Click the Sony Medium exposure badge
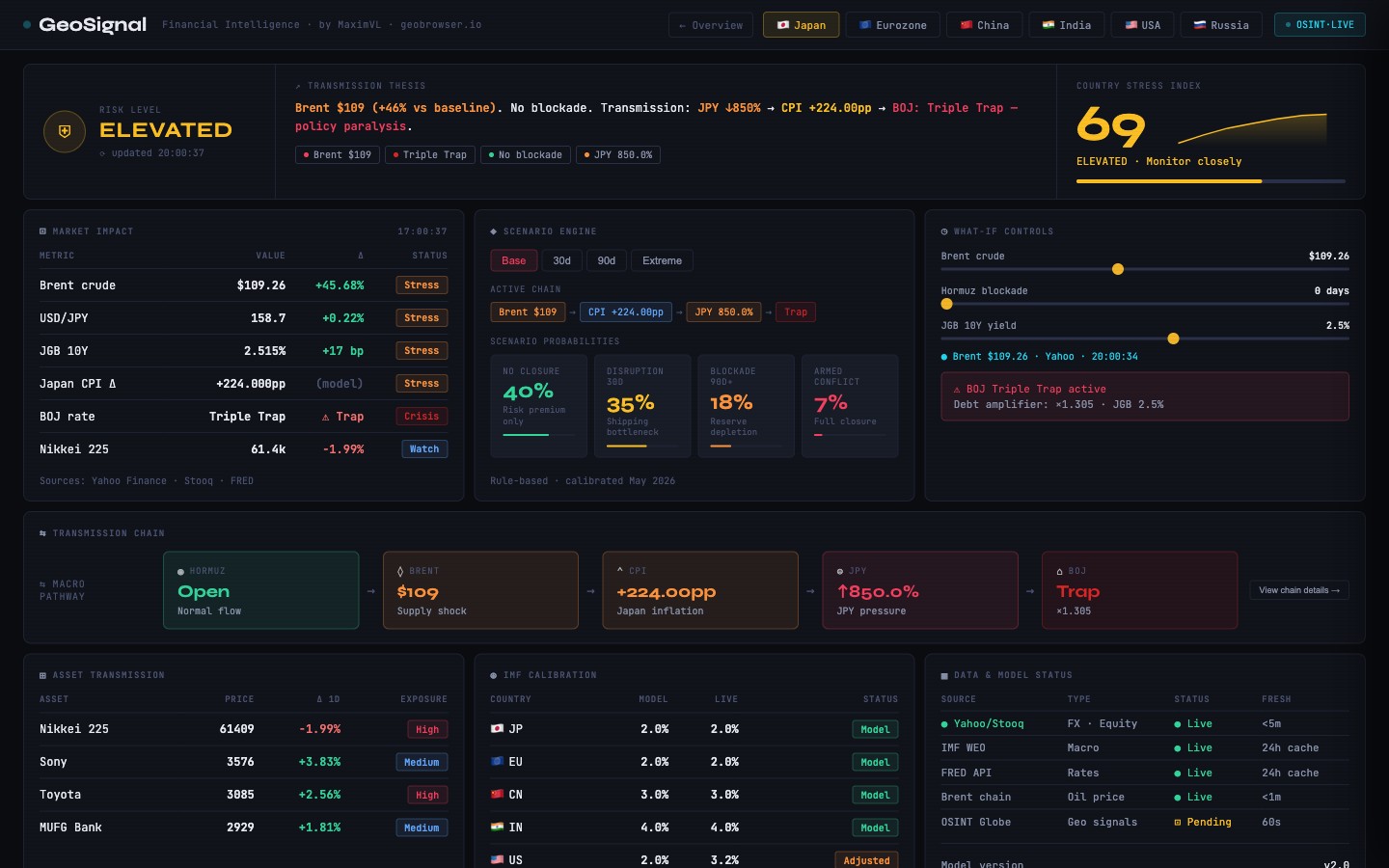The width and height of the screenshot is (1389, 868). coord(422,762)
